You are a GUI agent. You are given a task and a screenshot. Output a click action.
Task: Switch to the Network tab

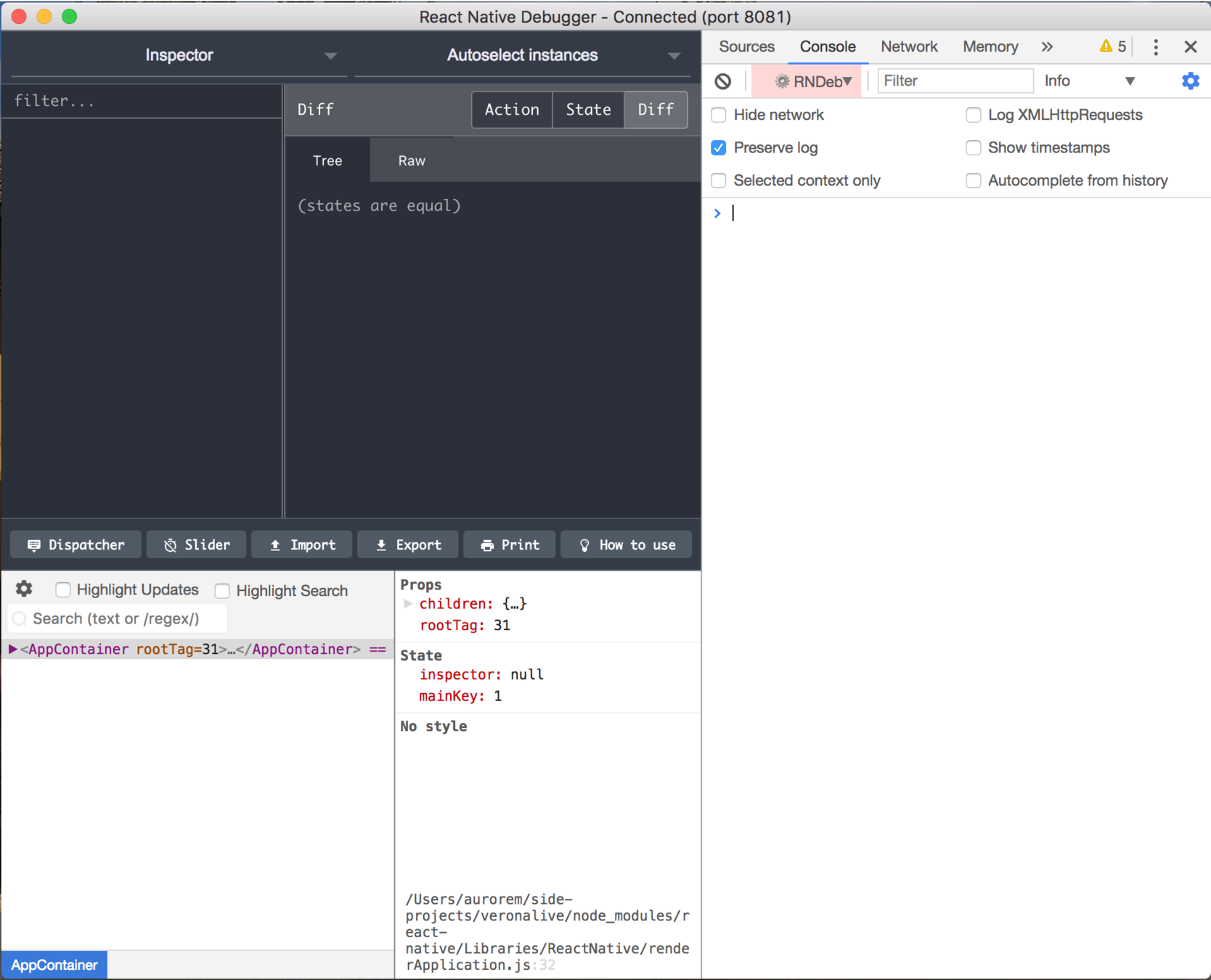click(909, 46)
